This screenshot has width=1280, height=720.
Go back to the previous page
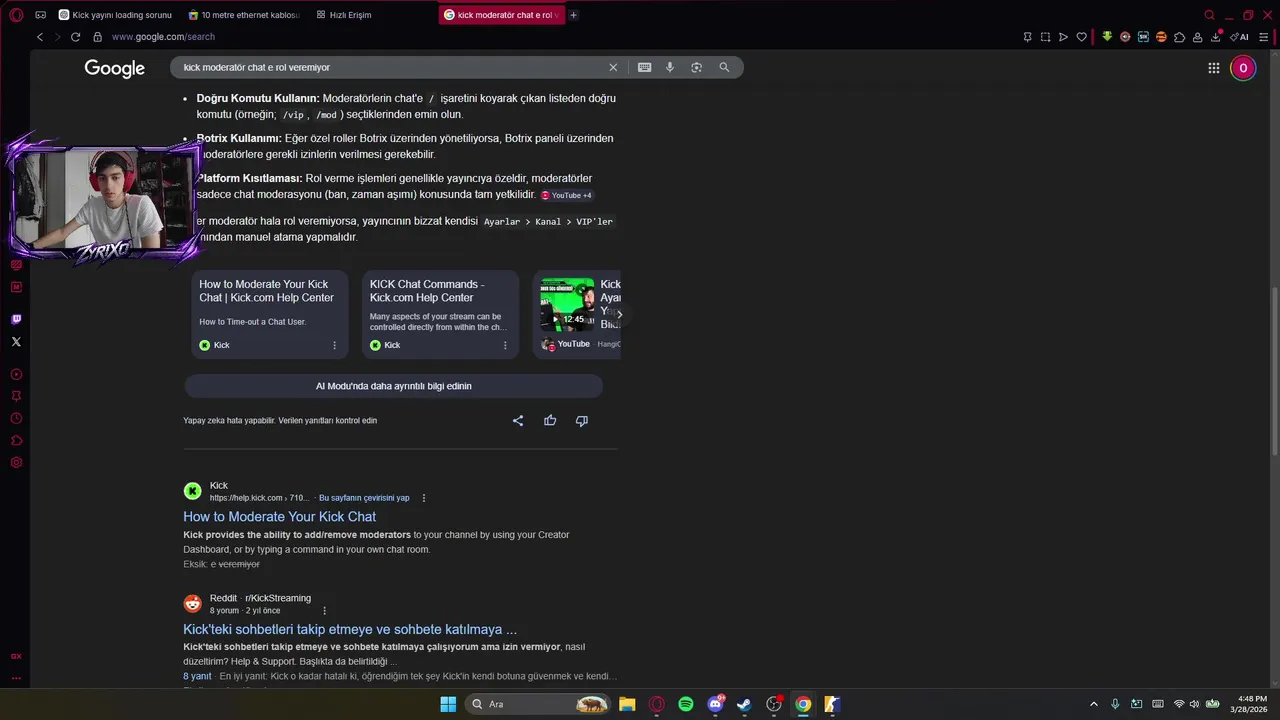click(x=40, y=37)
